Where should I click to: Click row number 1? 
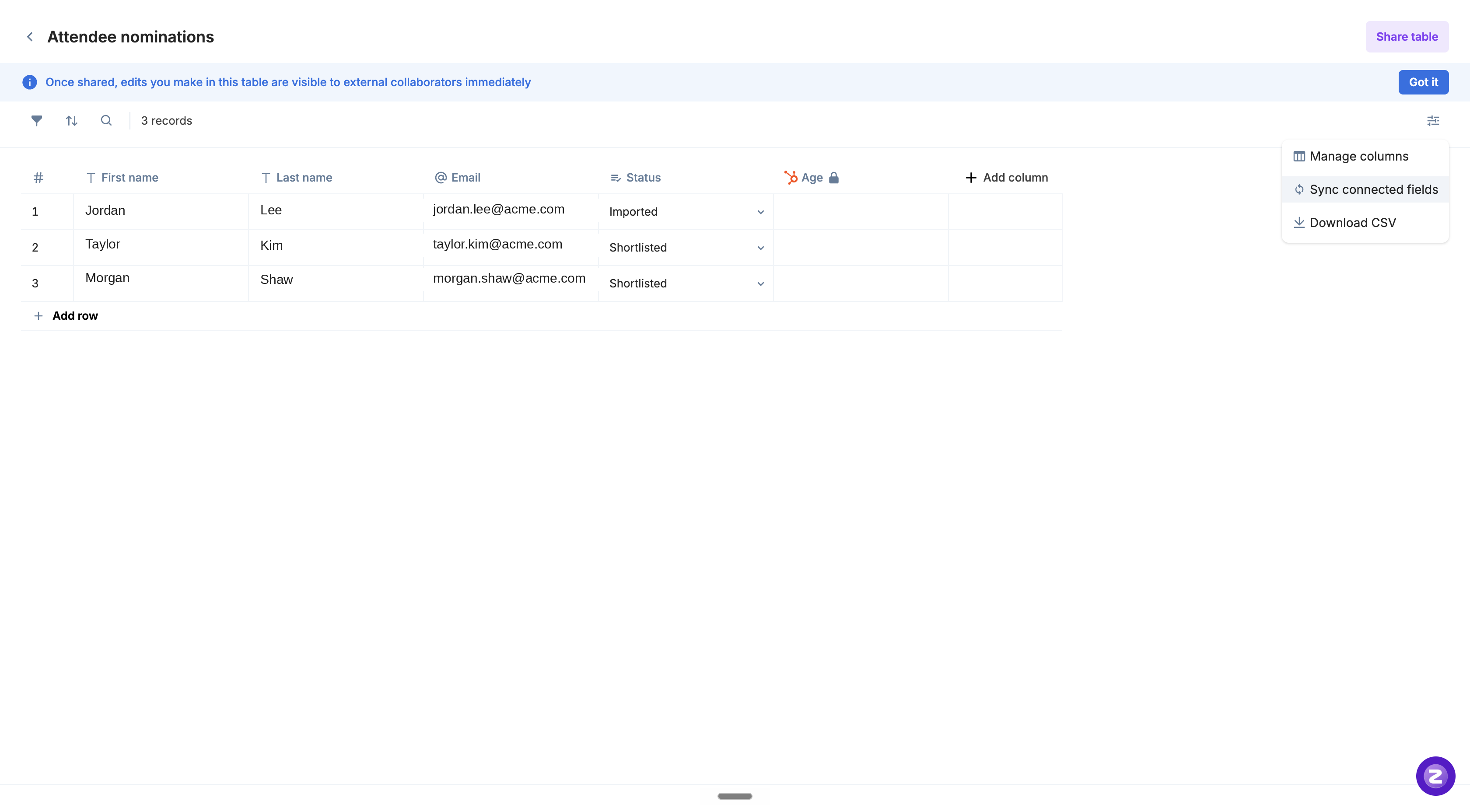tap(35, 212)
